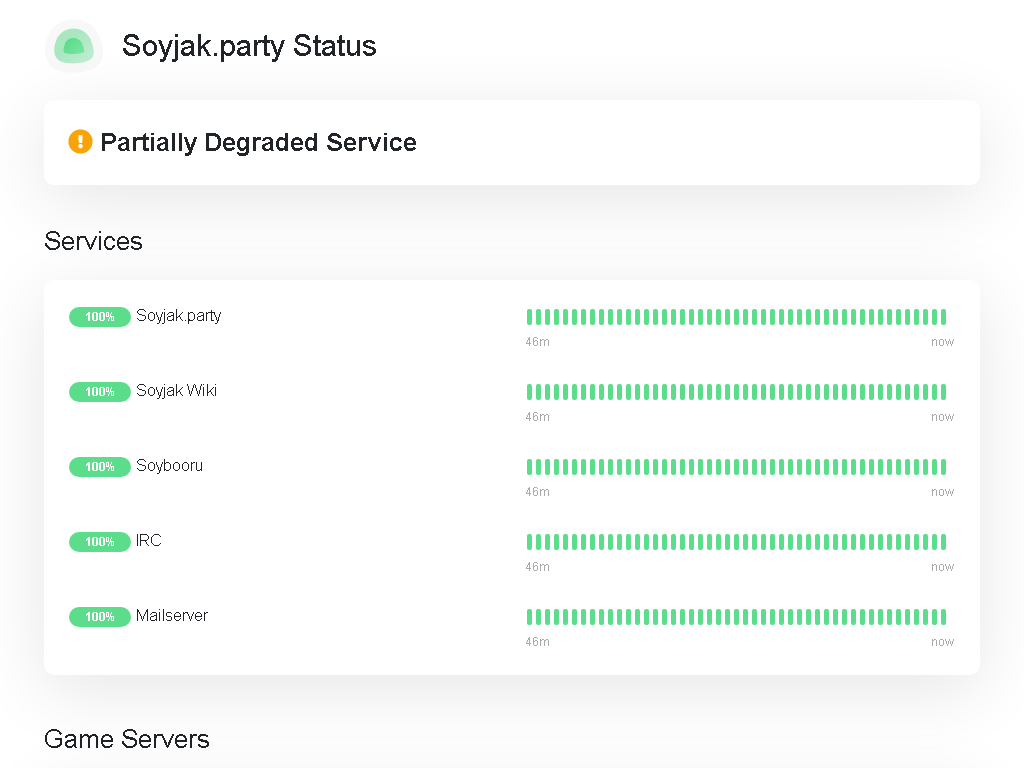Open the Soyjak Wiki service name
The width and height of the screenshot is (1024, 768).
click(x=176, y=391)
